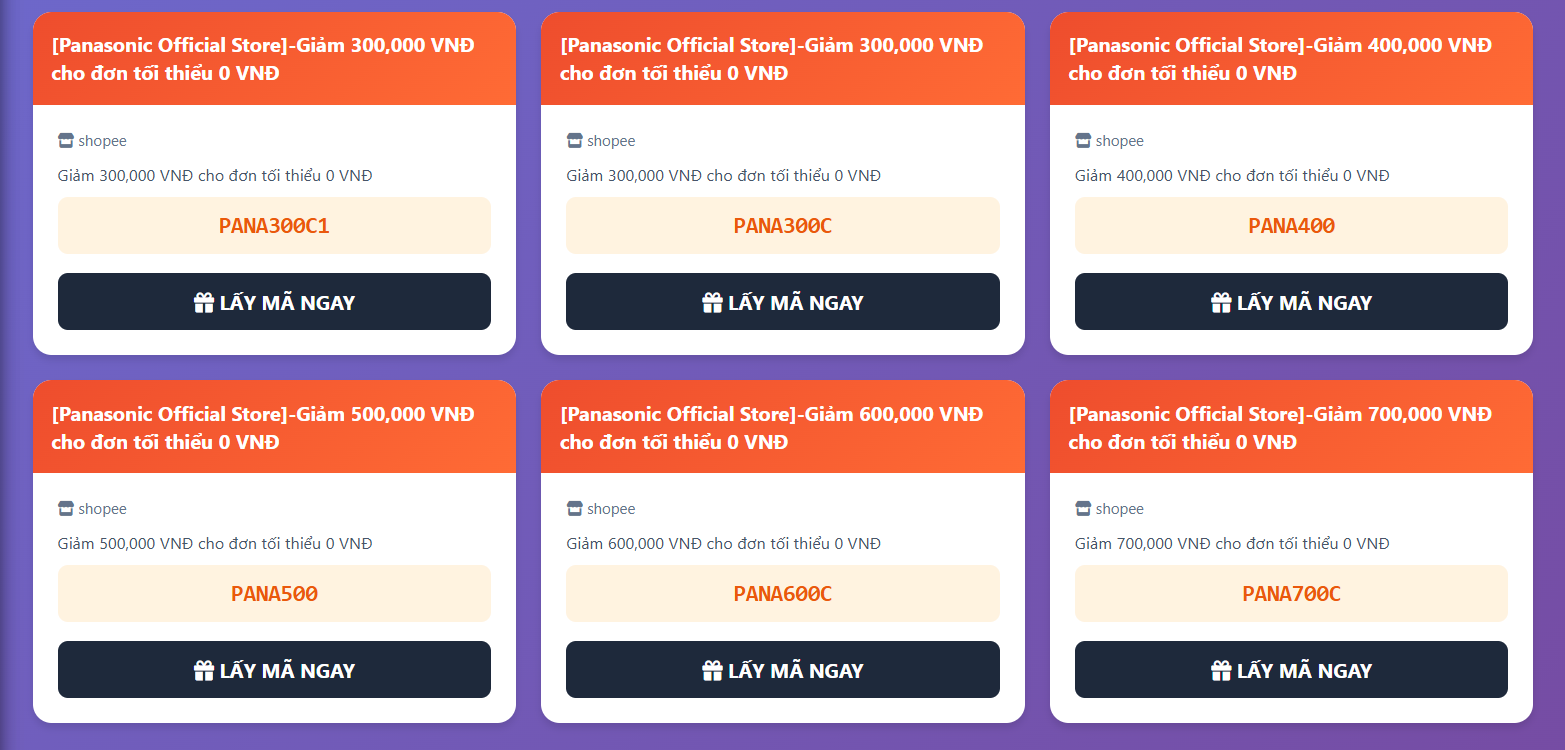Open the Giảm 700,000 VNĐ voucher header
Image resolution: width=1565 pixels, height=750 pixels.
[x=1291, y=427]
